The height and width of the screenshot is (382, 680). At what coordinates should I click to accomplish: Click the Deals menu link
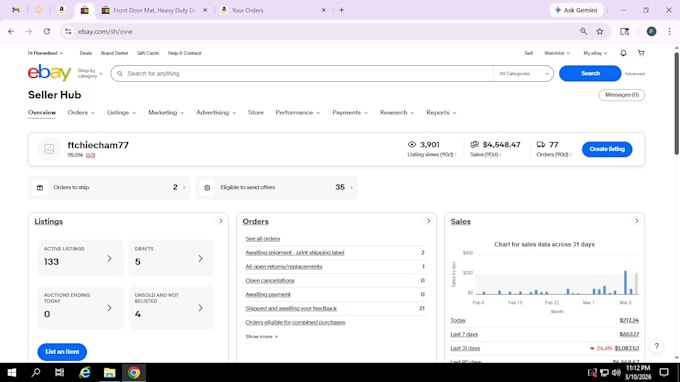coord(85,53)
